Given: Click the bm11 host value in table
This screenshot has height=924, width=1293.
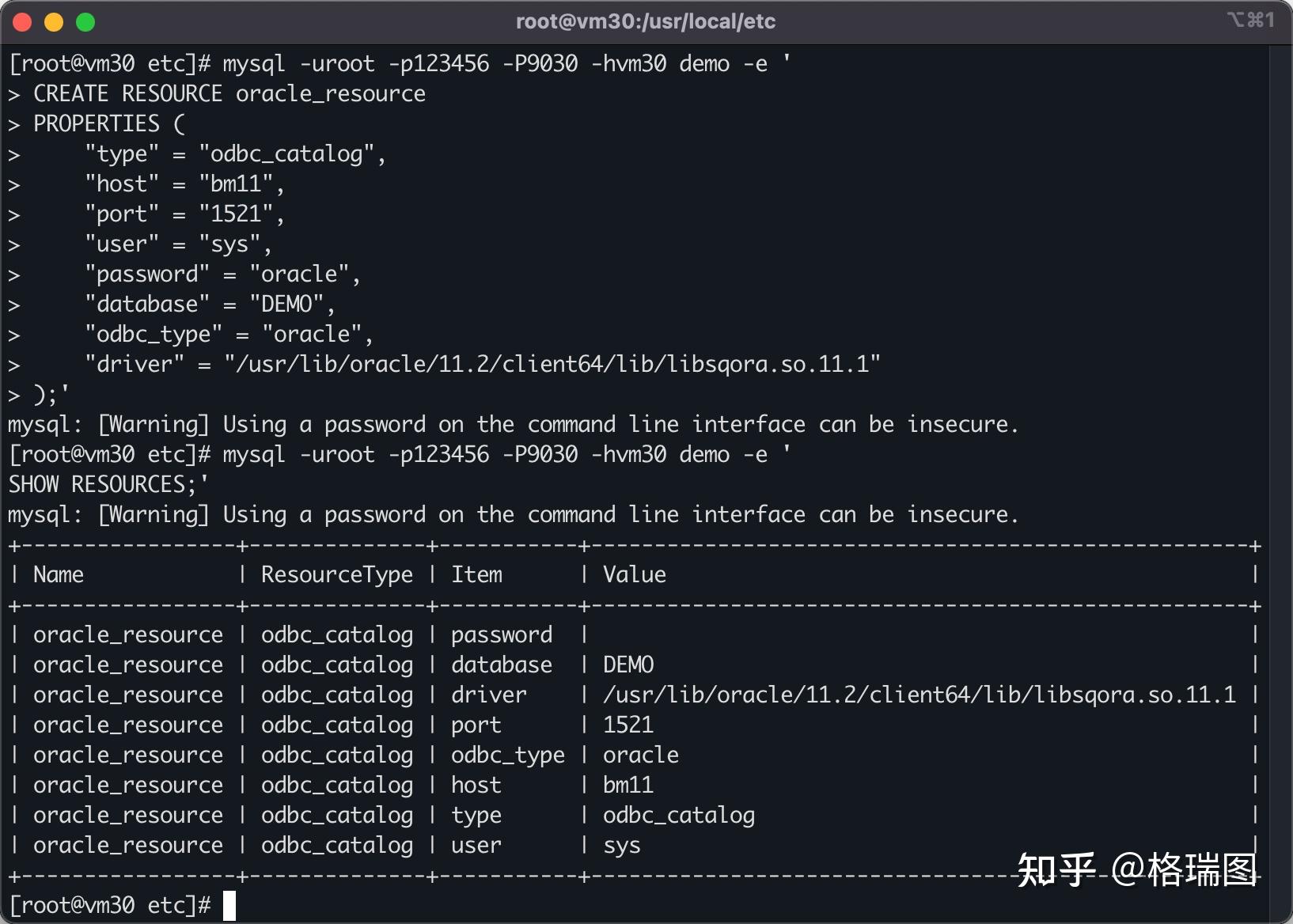Looking at the screenshot, I should pyautogui.click(x=628, y=785).
